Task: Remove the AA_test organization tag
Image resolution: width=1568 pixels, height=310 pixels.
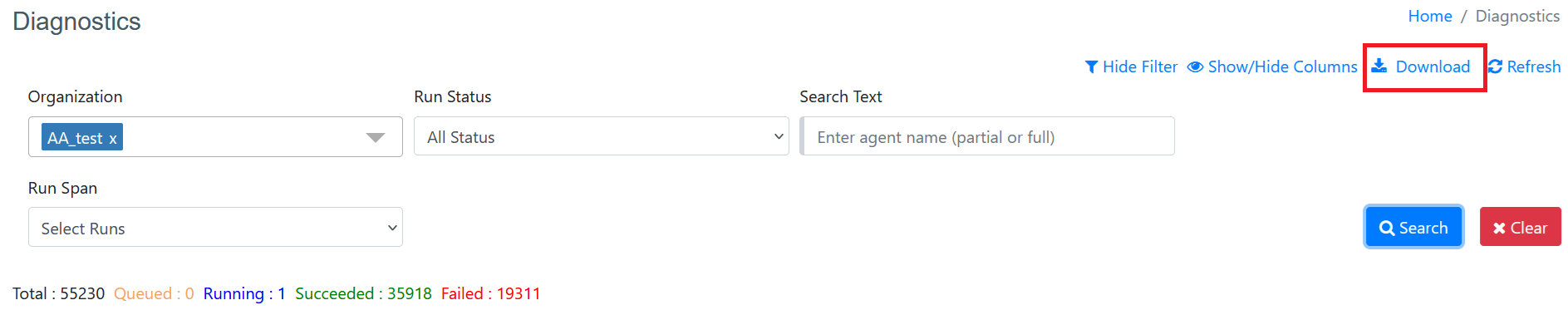Action: pos(113,138)
